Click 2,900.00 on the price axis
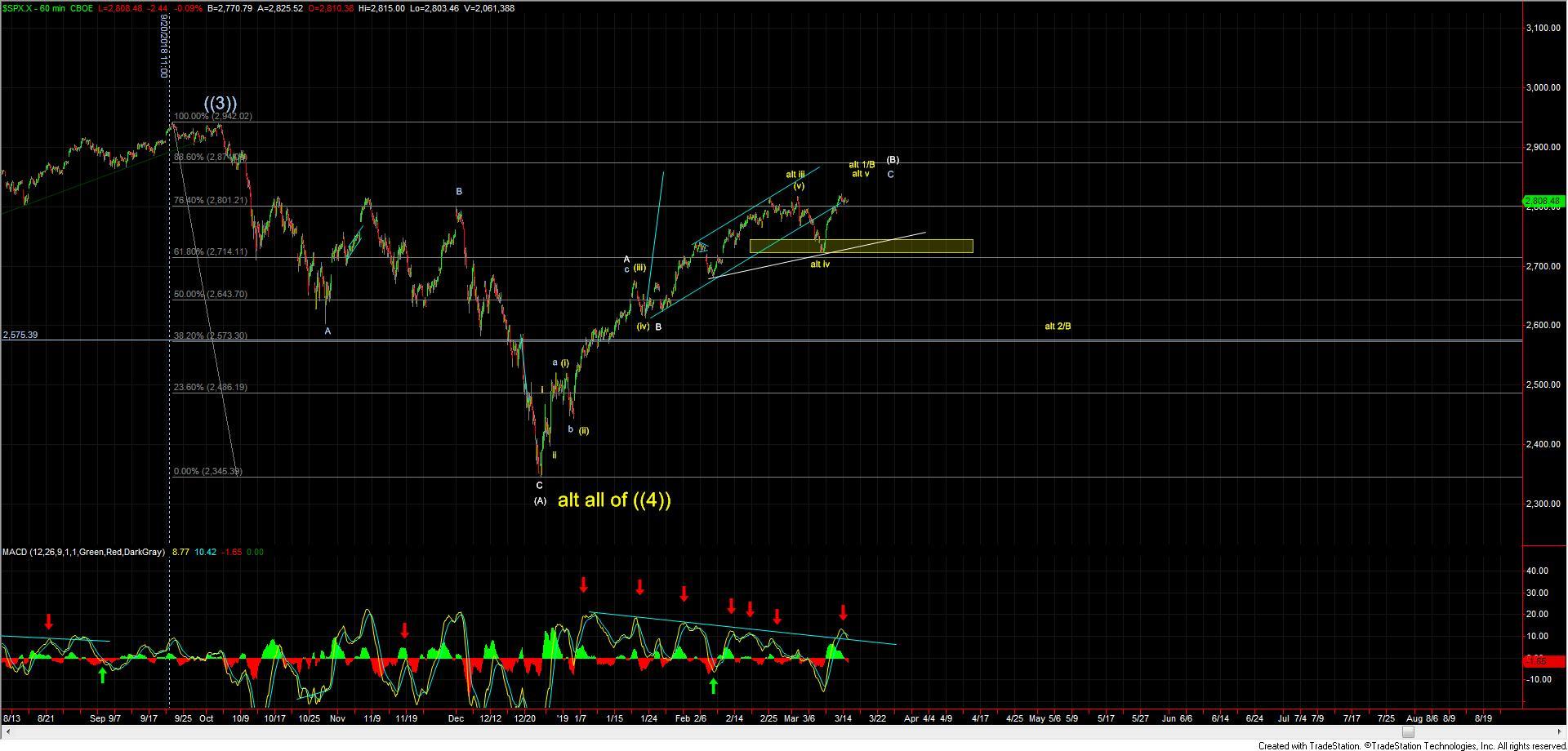This screenshot has width=1568, height=751. pyautogui.click(x=1543, y=148)
